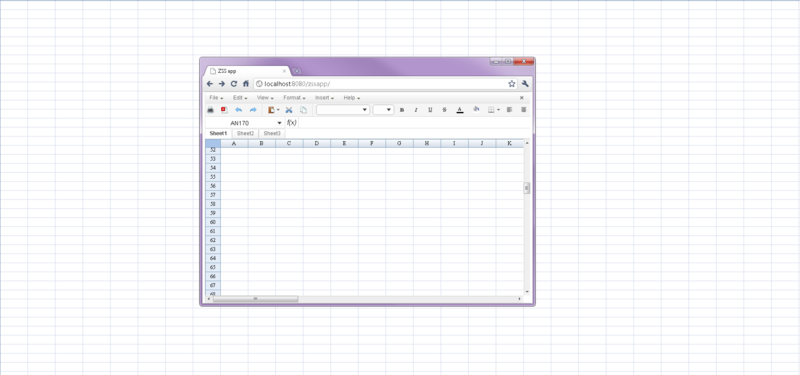Select column A header
Screen dimensions: 800x375
point(234,143)
